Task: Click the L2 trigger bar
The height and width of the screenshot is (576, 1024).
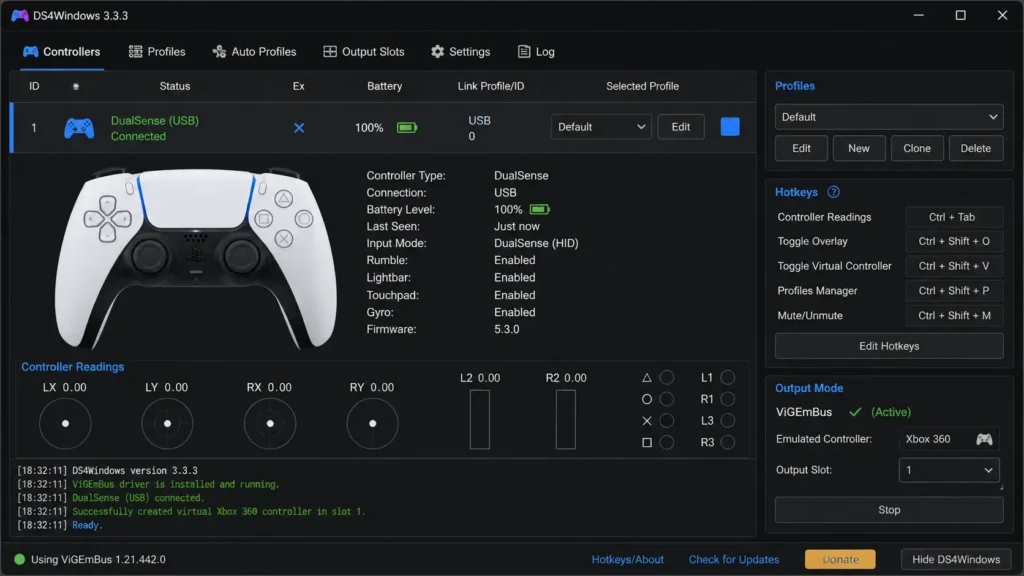Action: click(479, 419)
